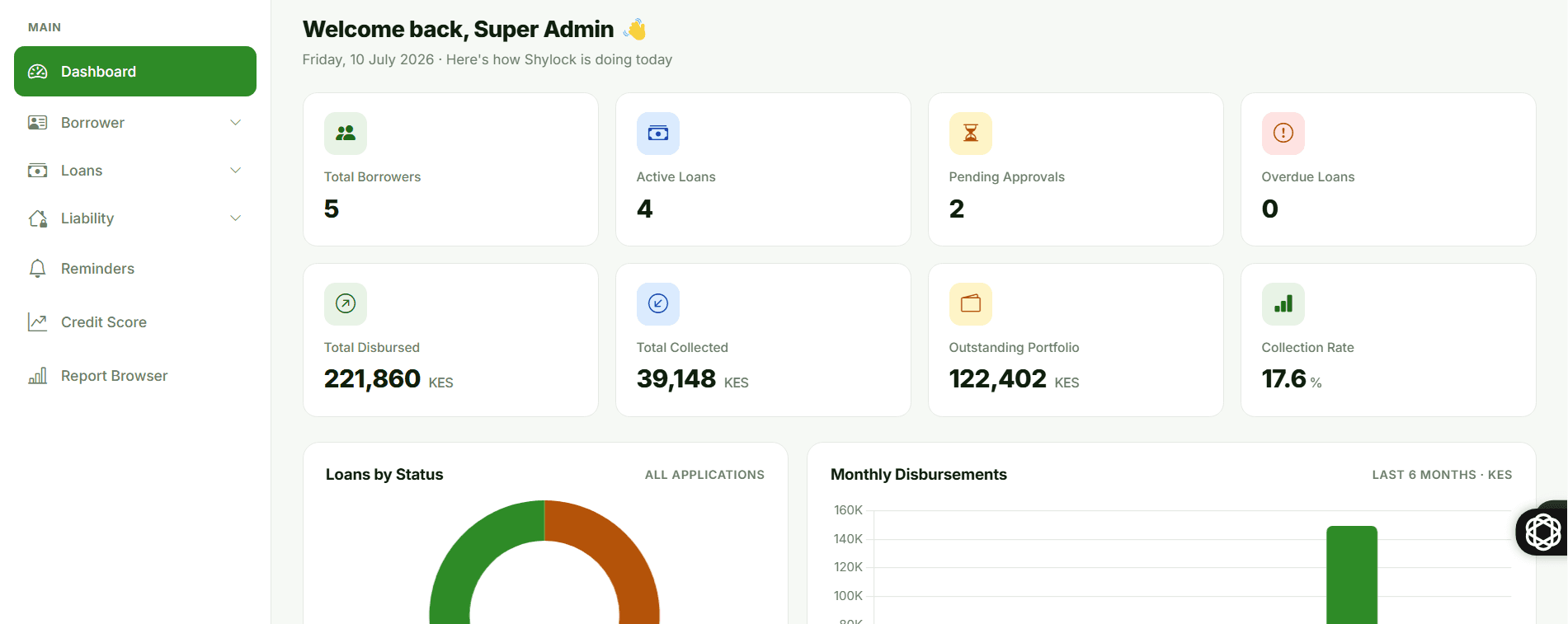Click the Loans by Status heading
Viewport: 1568px width, 624px height.
coord(384,475)
